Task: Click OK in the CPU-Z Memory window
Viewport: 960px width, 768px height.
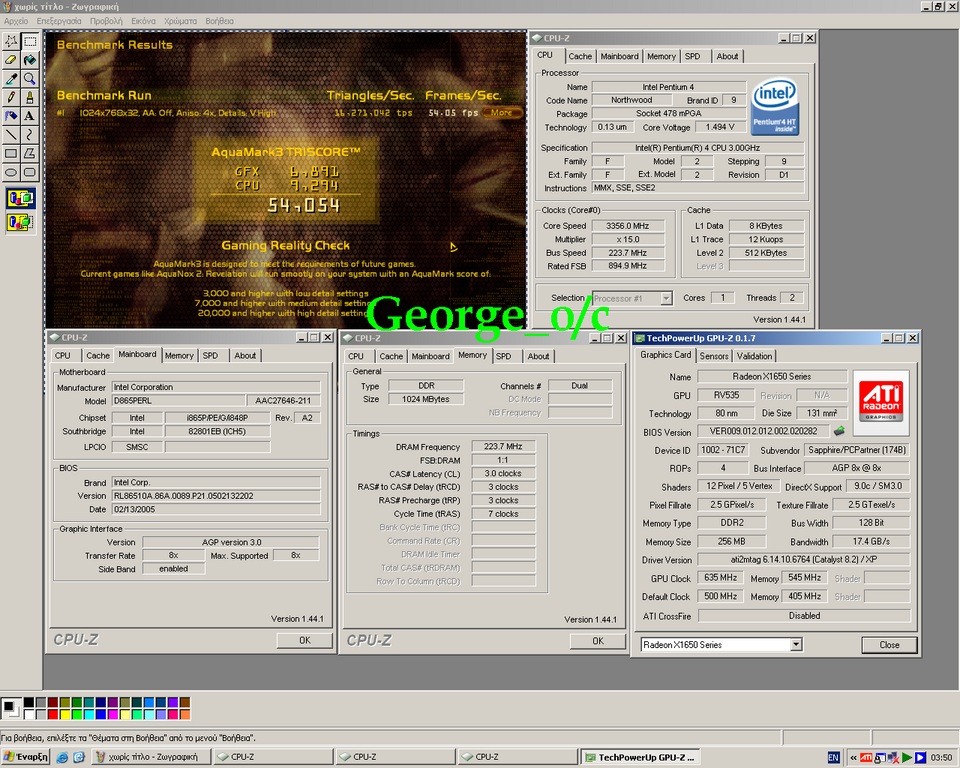Action: coord(598,641)
